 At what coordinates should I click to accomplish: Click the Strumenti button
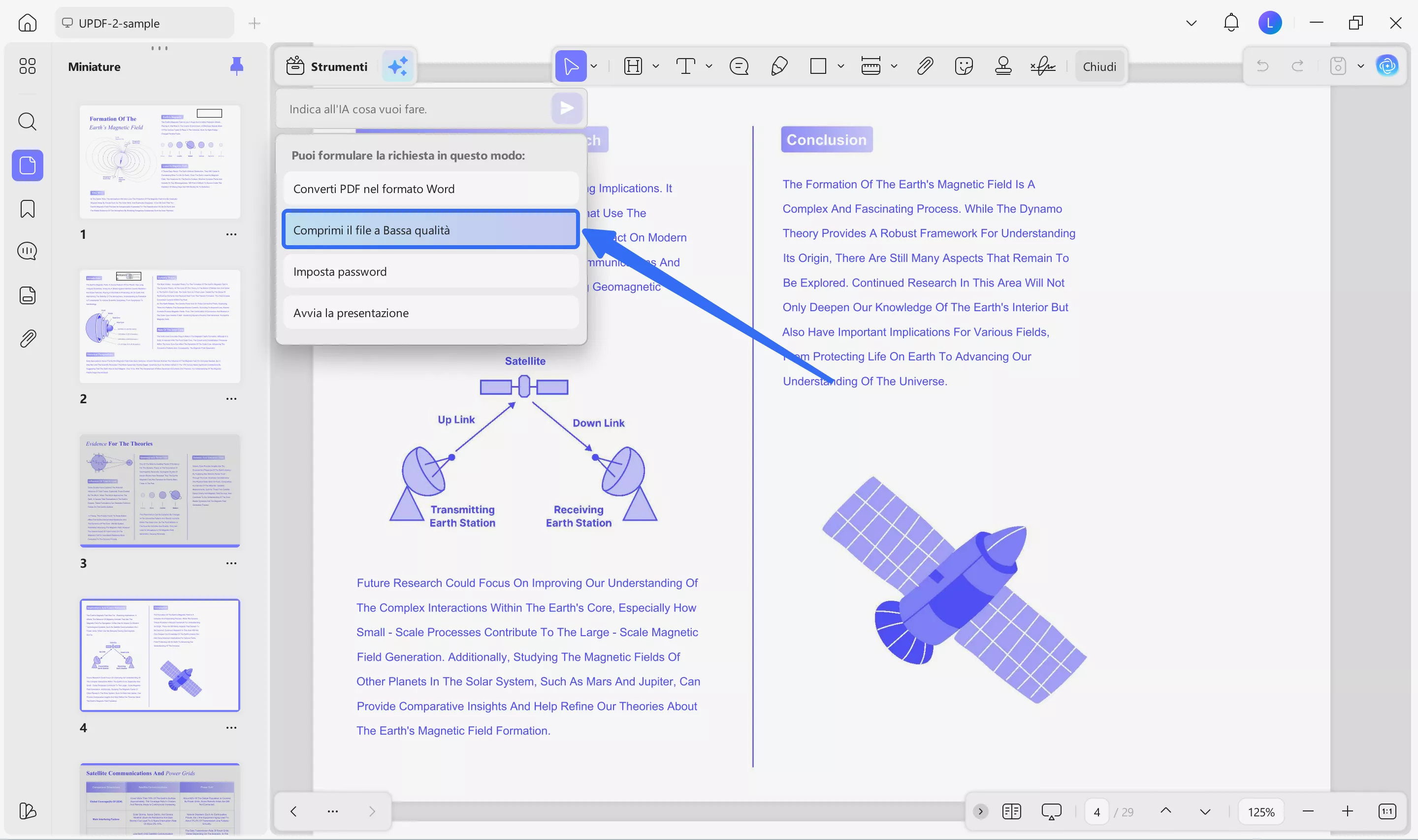[327, 66]
